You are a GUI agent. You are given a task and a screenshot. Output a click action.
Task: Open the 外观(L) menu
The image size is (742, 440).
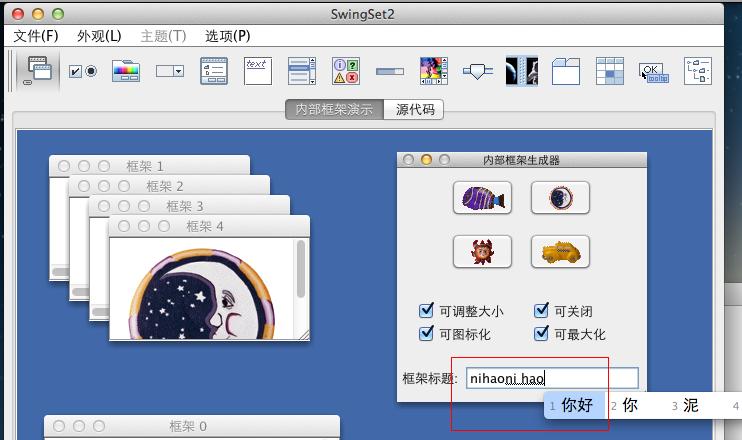99,36
